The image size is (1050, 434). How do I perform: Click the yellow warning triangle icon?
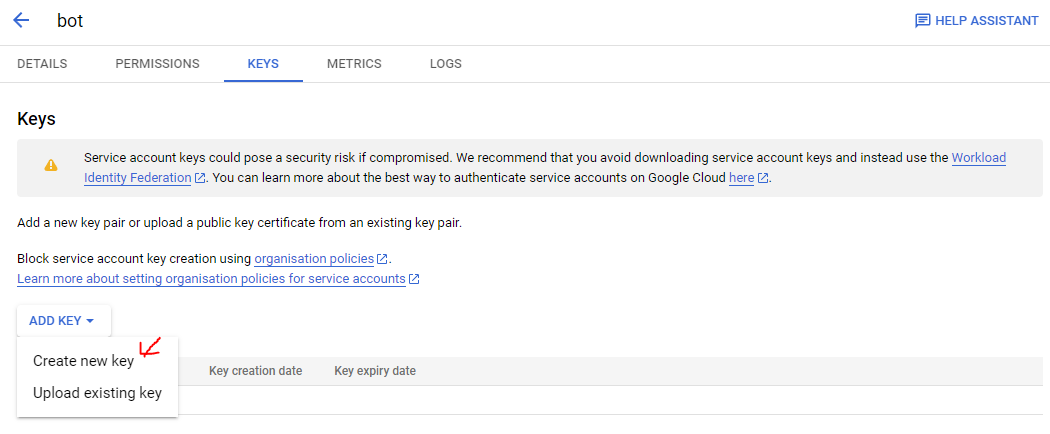(x=51, y=165)
